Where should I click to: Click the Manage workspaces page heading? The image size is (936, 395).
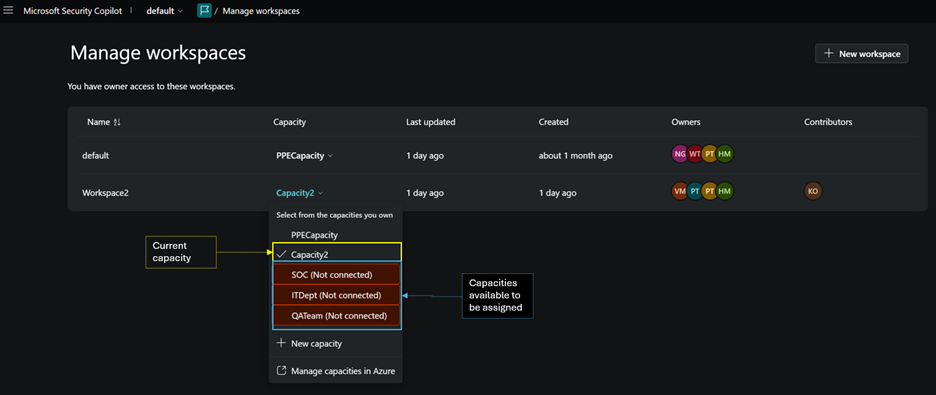(x=158, y=53)
